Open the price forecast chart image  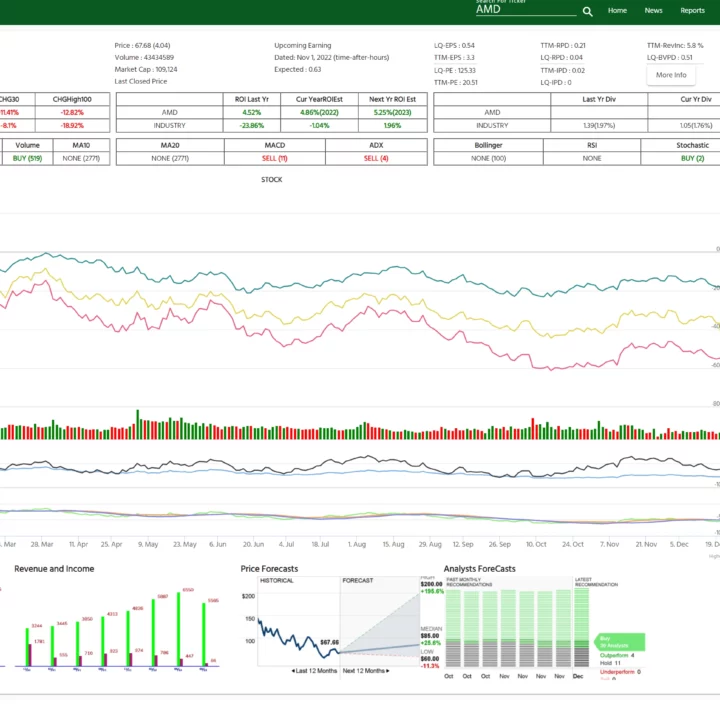click(x=342, y=627)
